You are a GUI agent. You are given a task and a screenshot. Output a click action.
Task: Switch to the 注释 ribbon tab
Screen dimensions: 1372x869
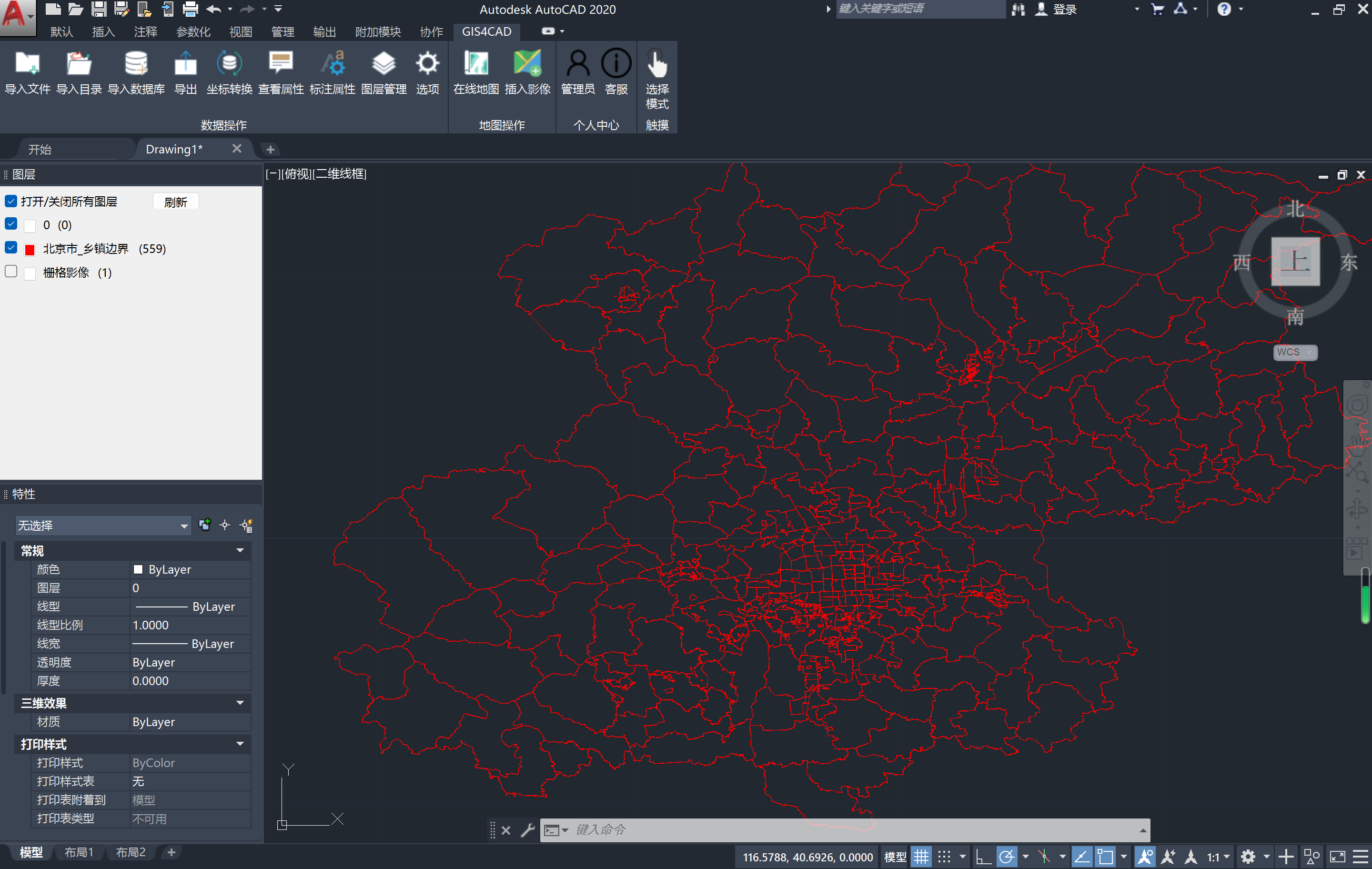145,32
